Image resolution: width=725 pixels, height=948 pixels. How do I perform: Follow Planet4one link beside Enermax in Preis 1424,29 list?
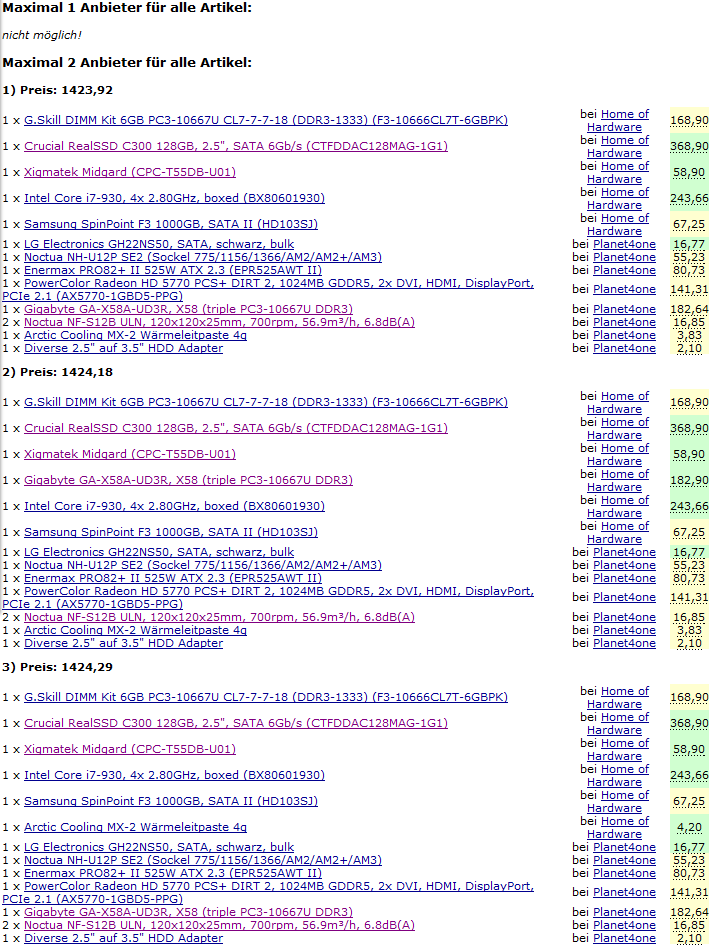(624, 873)
